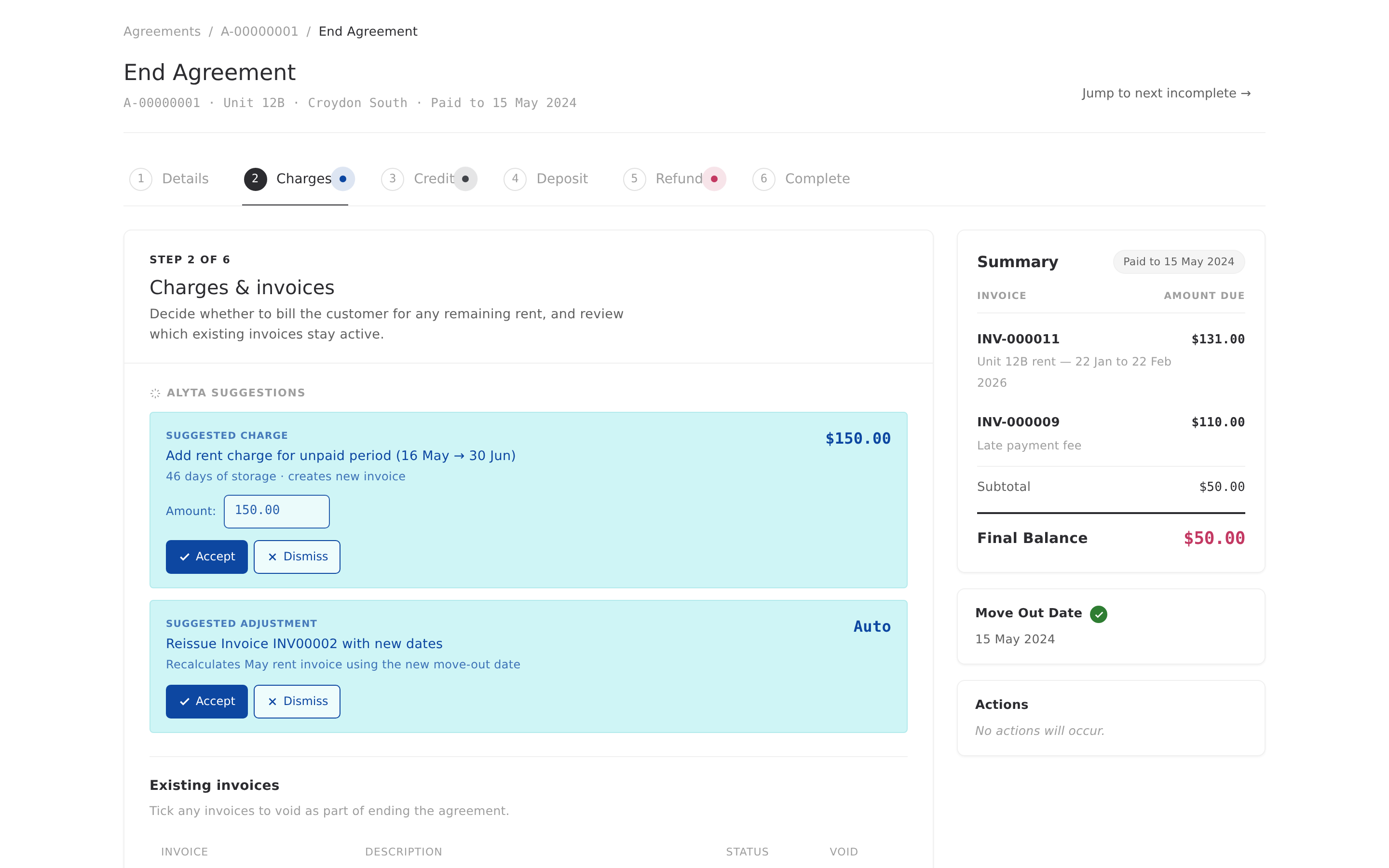Click 'Add rent charge for unpaid period' title

tap(340, 456)
